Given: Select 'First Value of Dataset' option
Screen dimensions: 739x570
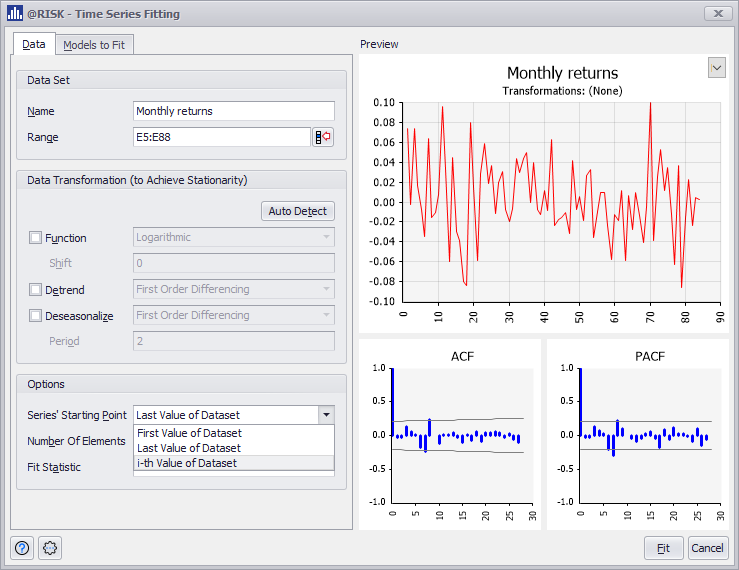Looking at the screenshot, I should 189,433.
